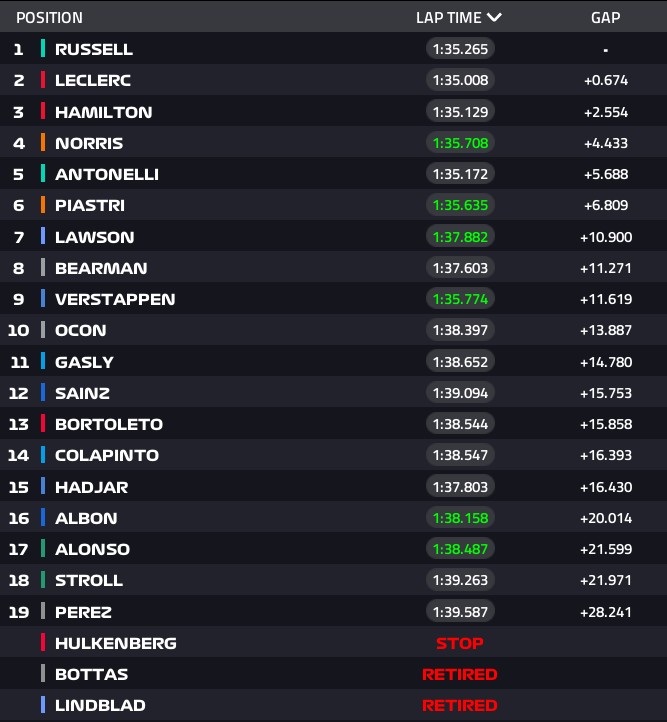Select driver name VERSTAPPEN
This screenshot has height=722, width=667.
pos(115,299)
